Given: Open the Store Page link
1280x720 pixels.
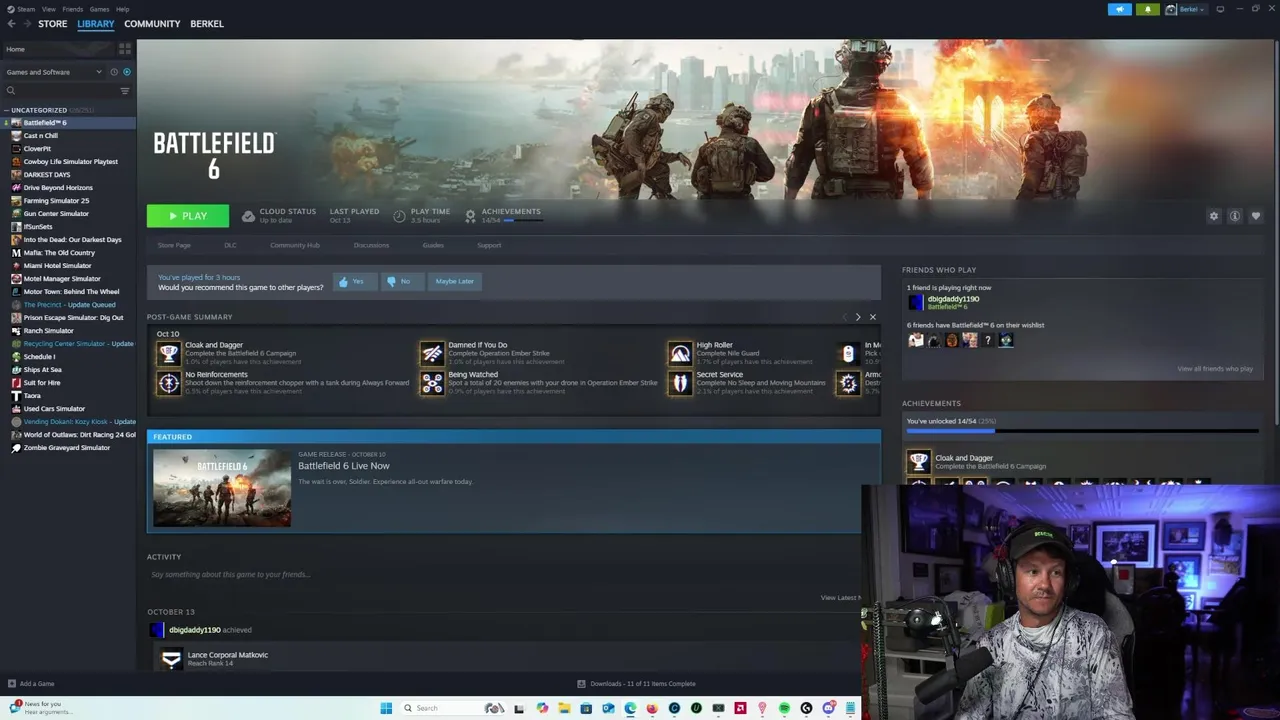Looking at the screenshot, I should tap(174, 245).
